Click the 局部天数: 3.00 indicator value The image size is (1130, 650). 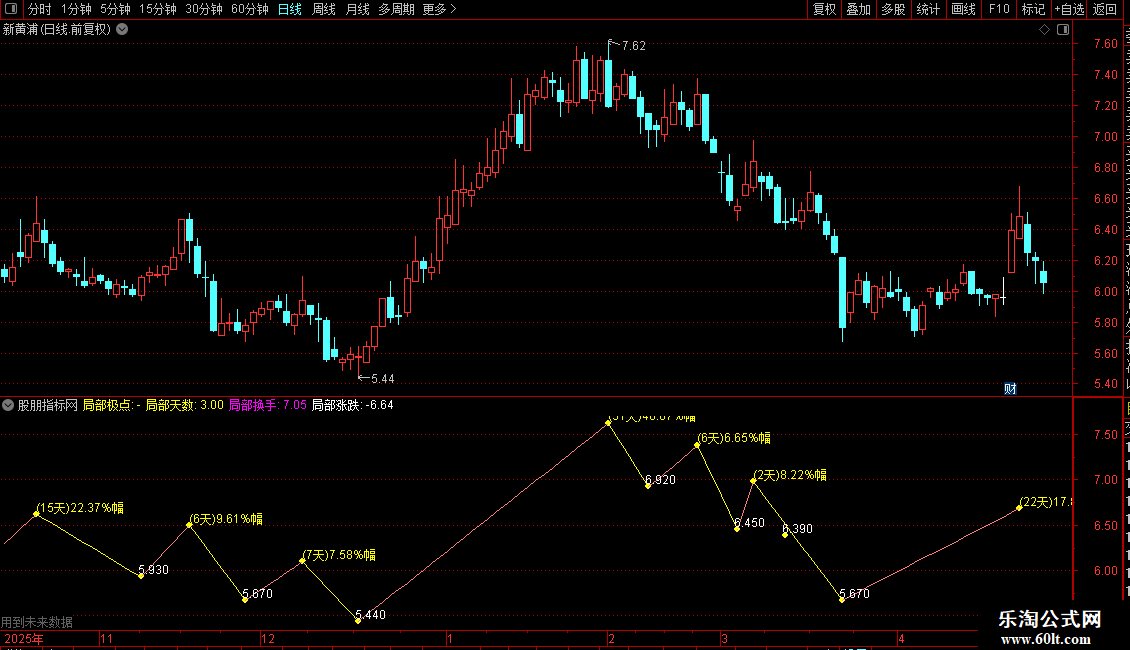click(x=184, y=405)
